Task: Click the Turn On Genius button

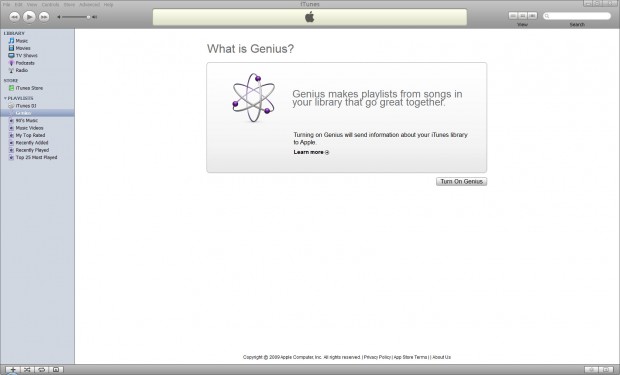Action: [461, 181]
